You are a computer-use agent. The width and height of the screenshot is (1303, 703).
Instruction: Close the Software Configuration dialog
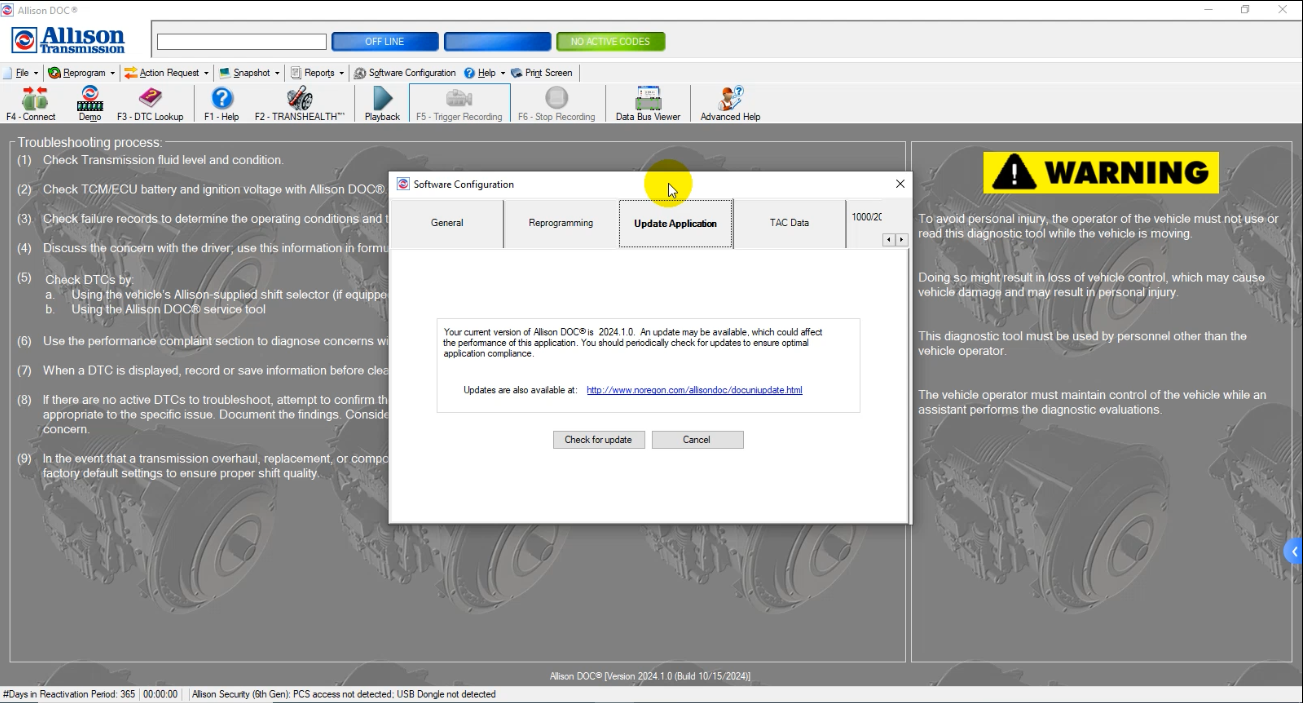(x=899, y=184)
